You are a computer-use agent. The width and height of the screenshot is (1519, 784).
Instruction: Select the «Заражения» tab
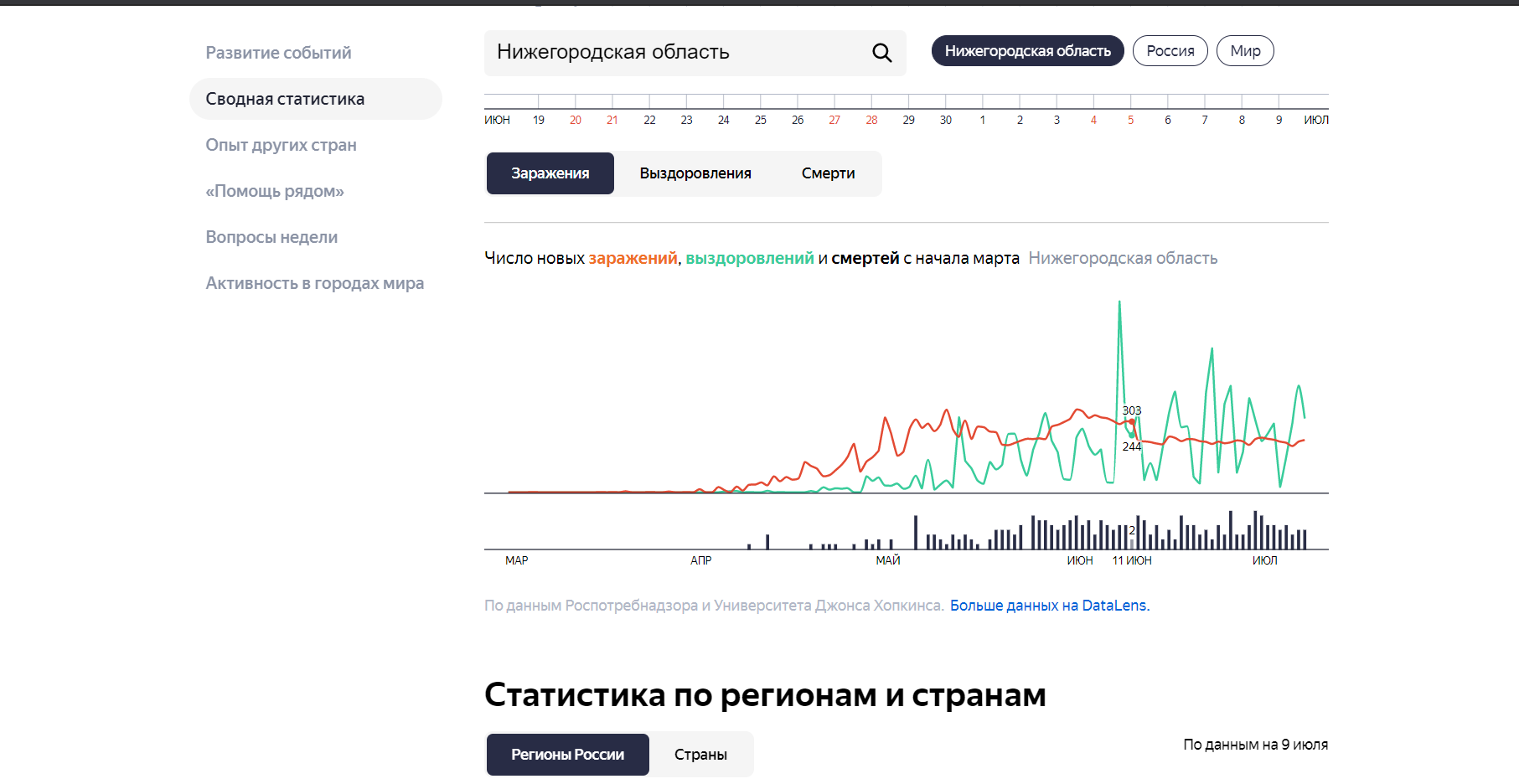(550, 173)
